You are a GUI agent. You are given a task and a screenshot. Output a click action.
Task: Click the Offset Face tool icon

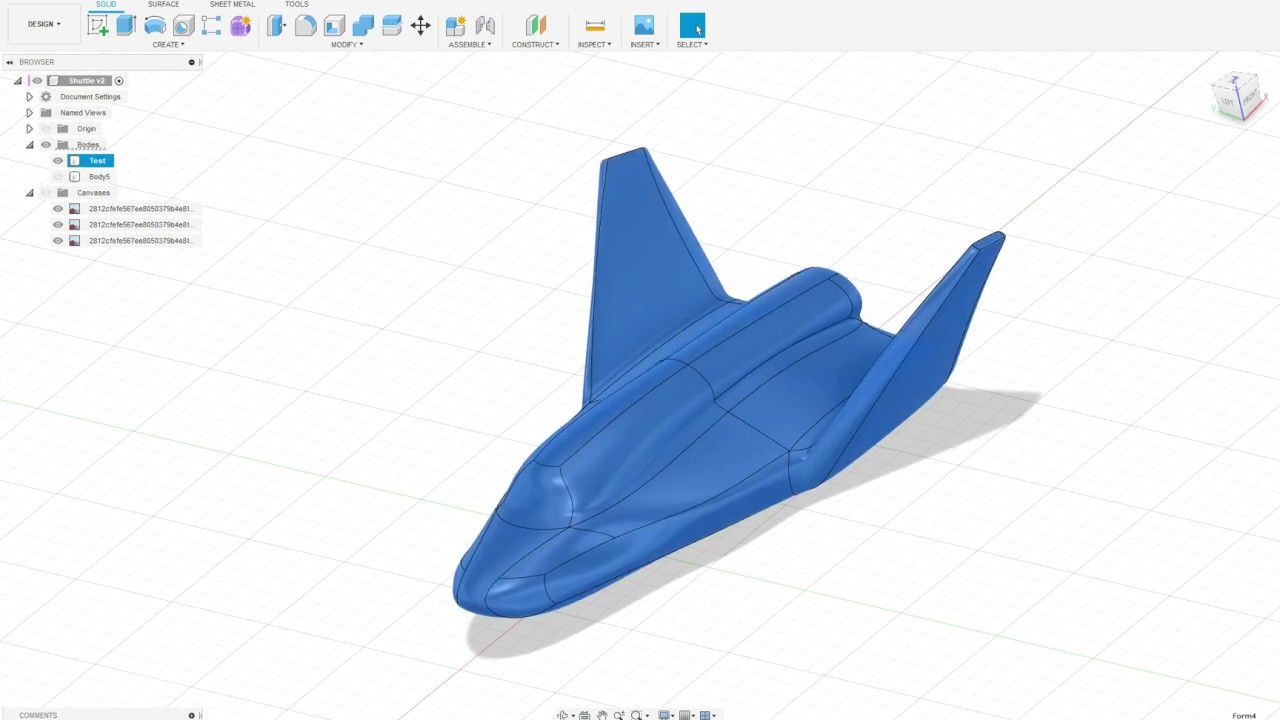(x=392, y=26)
